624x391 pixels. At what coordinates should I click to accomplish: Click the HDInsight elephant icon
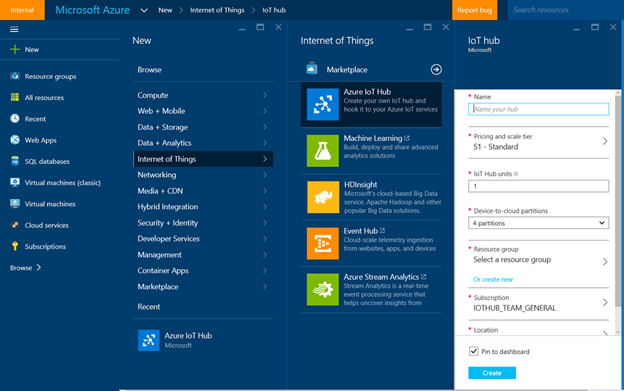pyautogui.click(x=323, y=197)
